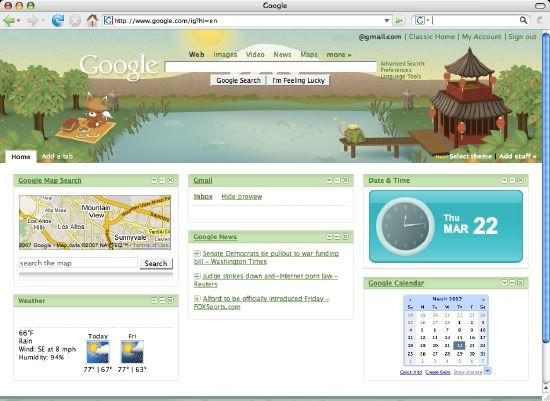The width and height of the screenshot is (550, 401).
Task: Minimize the Google Map Search gadget
Action: pyautogui.click(x=162, y=180)
